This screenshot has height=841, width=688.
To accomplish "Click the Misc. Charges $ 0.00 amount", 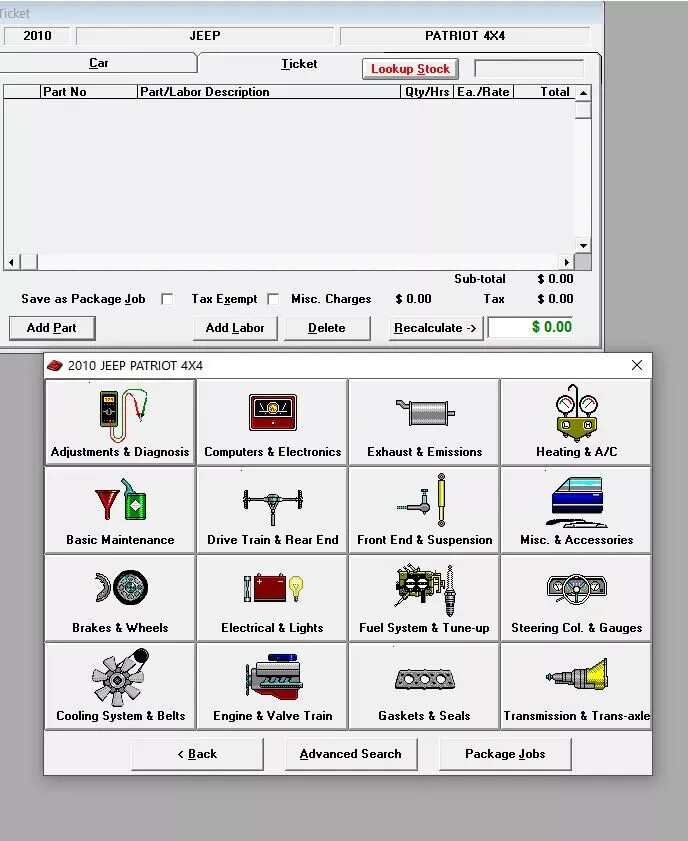I will [x=413, y=299].
